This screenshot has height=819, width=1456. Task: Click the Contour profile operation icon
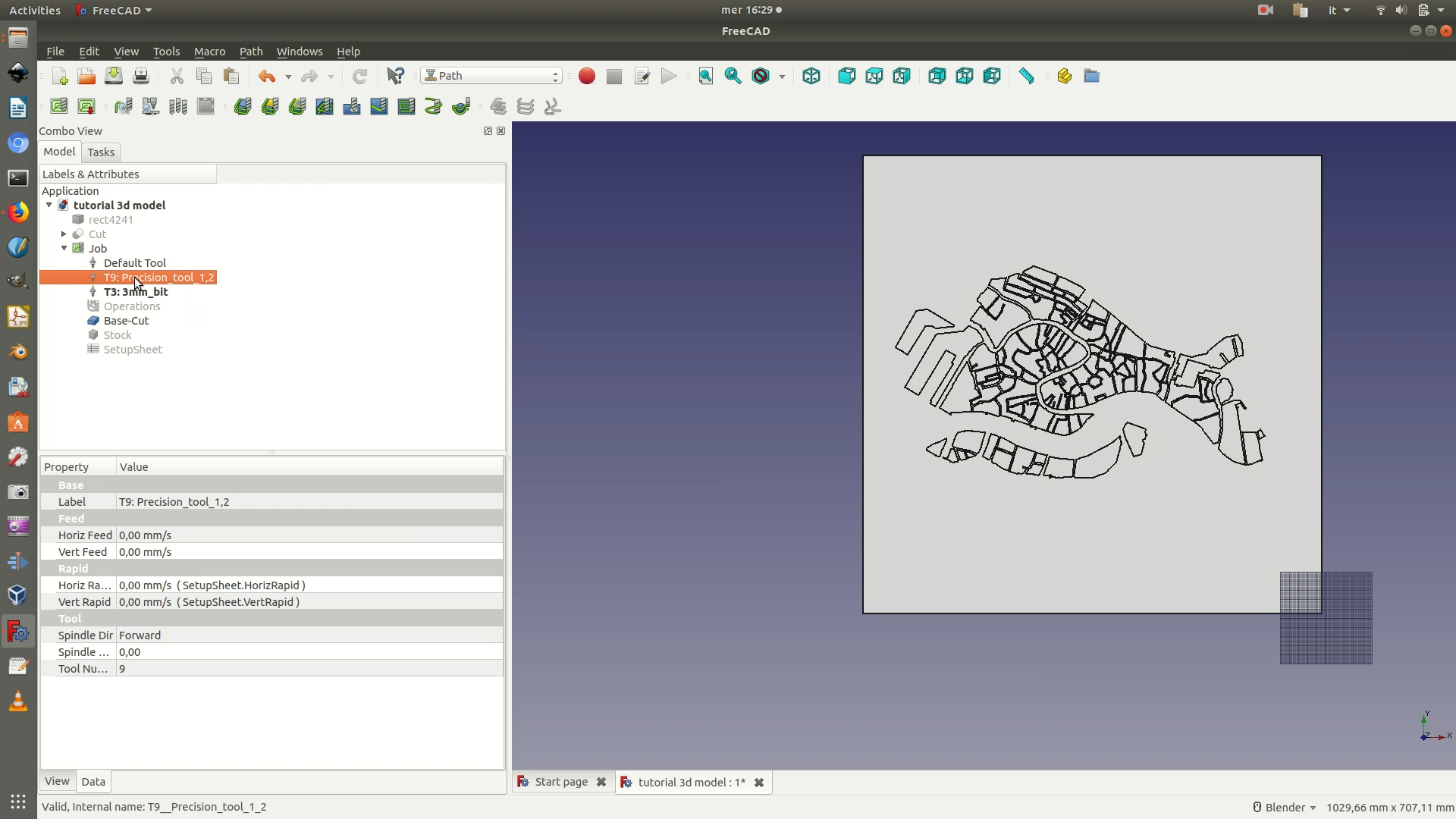243,106
